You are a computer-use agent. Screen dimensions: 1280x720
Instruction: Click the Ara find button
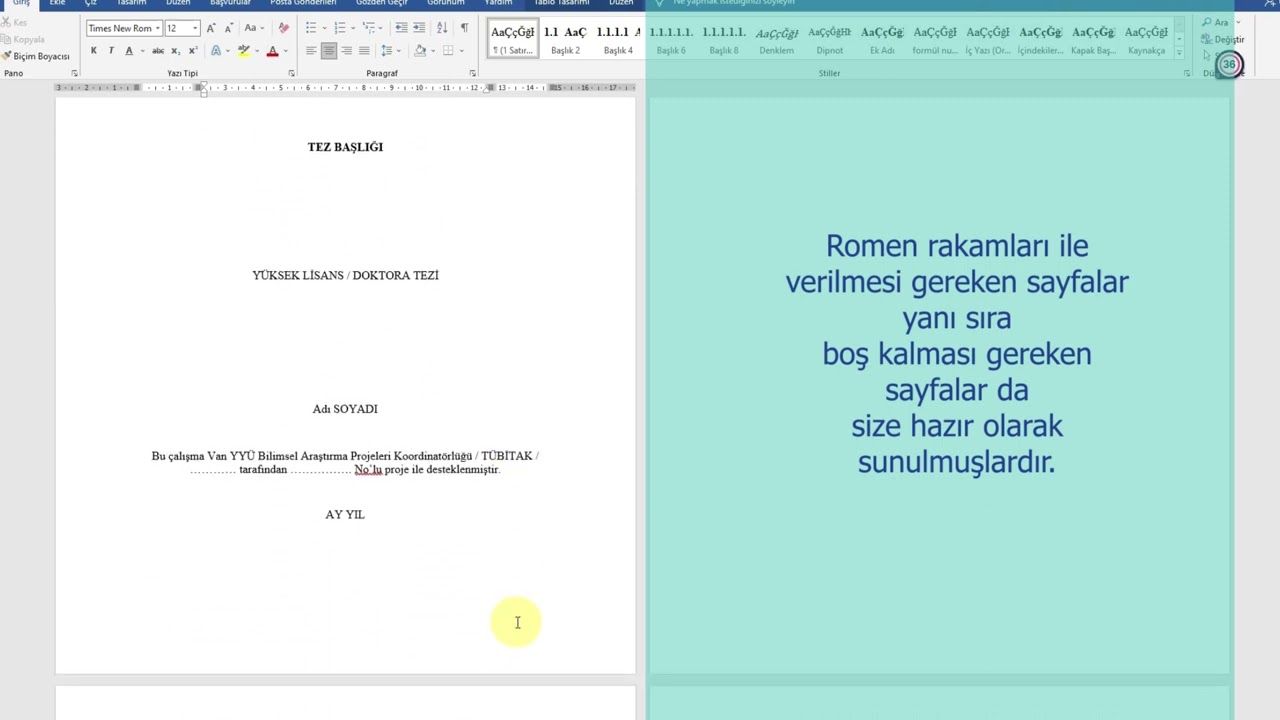(1217, 23)
